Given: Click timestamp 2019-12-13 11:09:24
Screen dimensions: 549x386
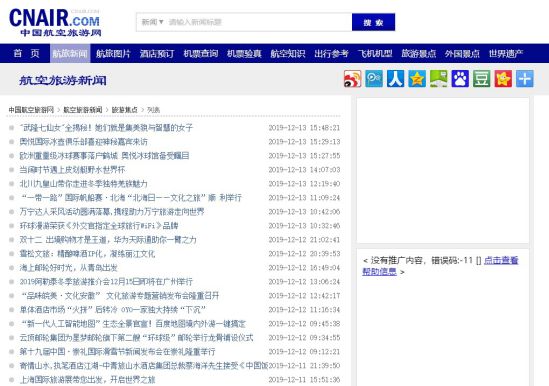Looking at the screenshot, I should click(x=304, y=198).
